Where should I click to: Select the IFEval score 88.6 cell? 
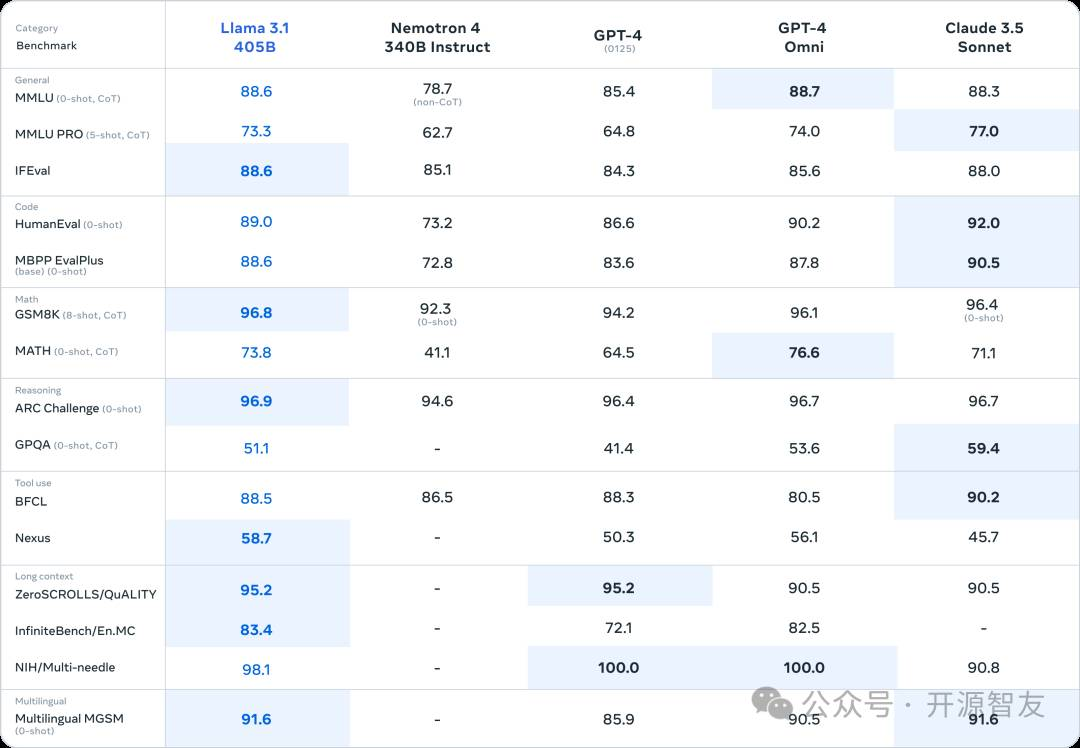pyautogui.click(x=256, y=171)
